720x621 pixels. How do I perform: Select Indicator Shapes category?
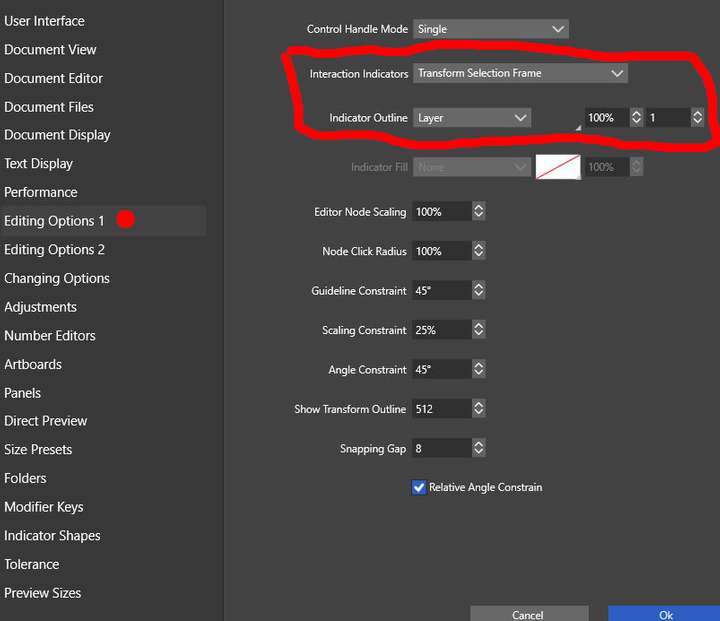(52, 536)
